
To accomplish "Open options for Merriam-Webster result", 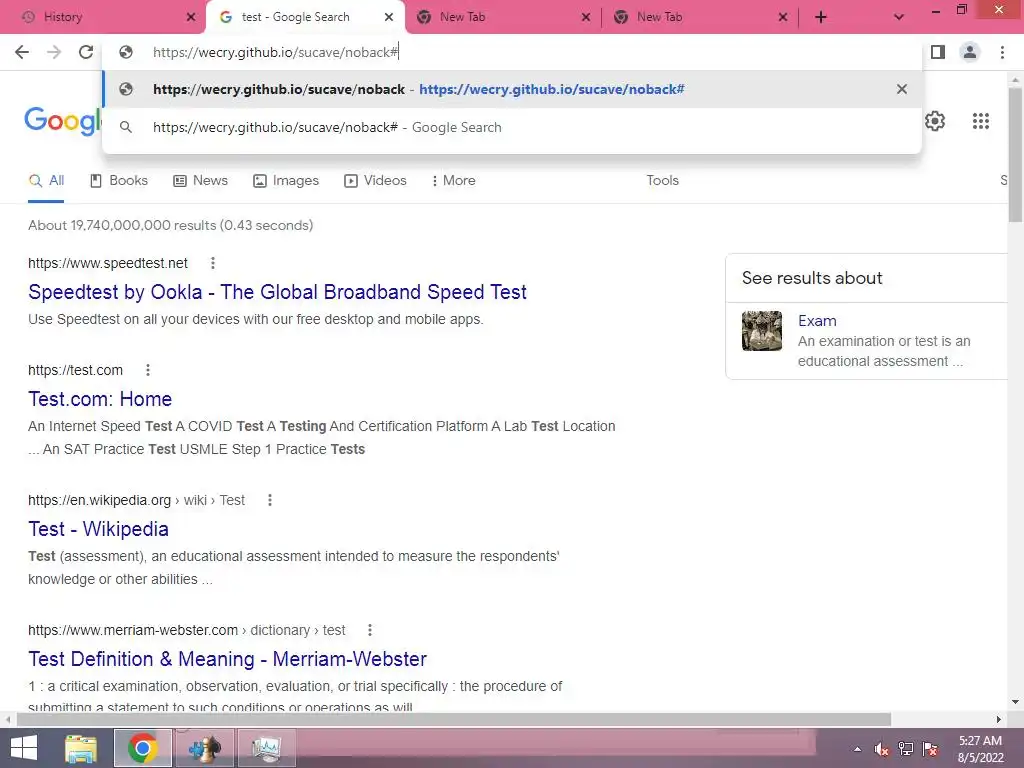I will point(370,630).
